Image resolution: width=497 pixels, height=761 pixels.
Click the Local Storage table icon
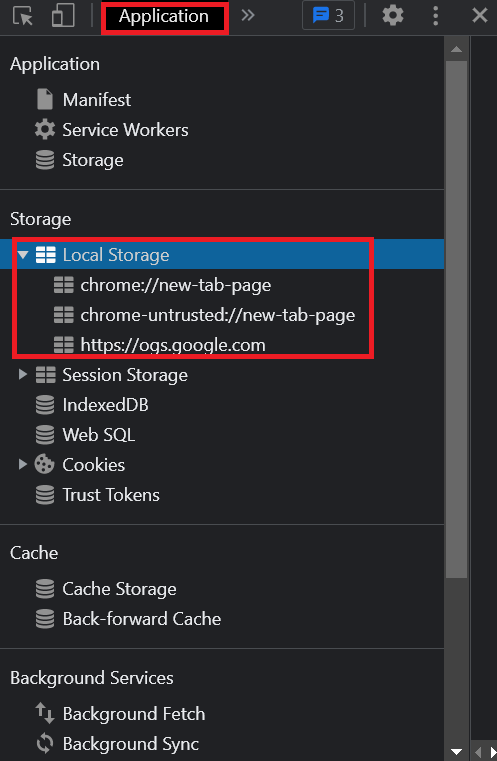click(x=46, y=254)
